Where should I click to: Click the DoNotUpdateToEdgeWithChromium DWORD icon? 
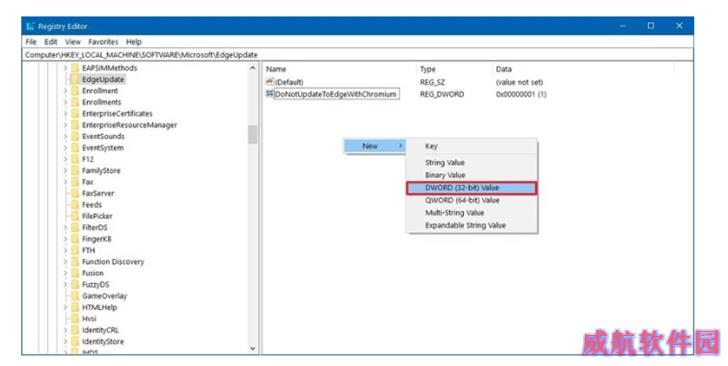(270, 94)
